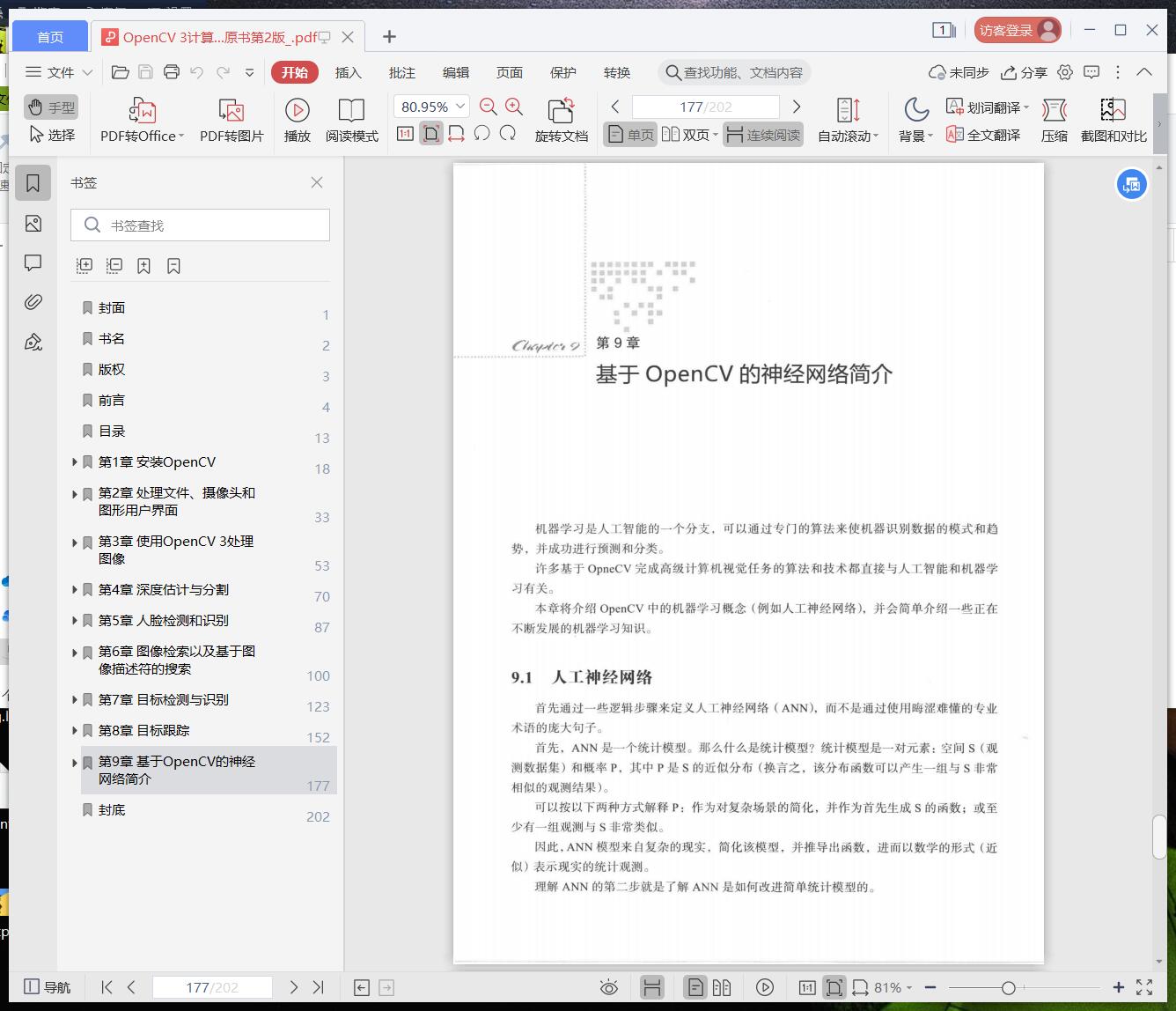Click collapse all bookmarks icon
The height and width of the screenshot is (1011, 1176).
114,265
